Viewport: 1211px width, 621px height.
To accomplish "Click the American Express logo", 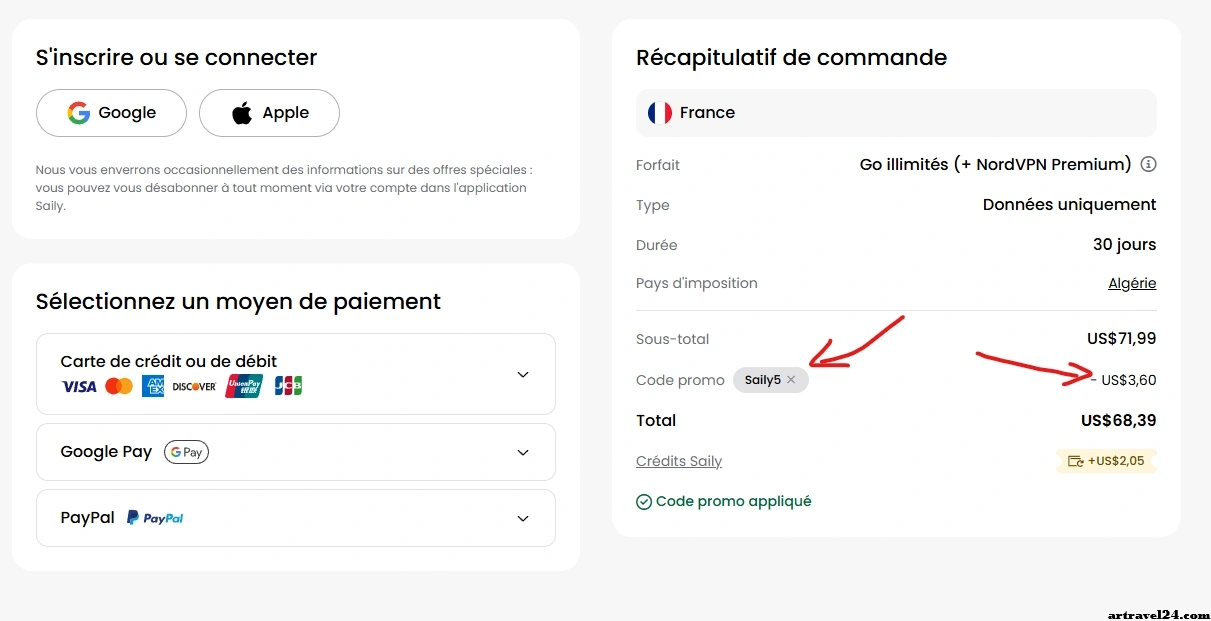I will click(x=153, y=386).
